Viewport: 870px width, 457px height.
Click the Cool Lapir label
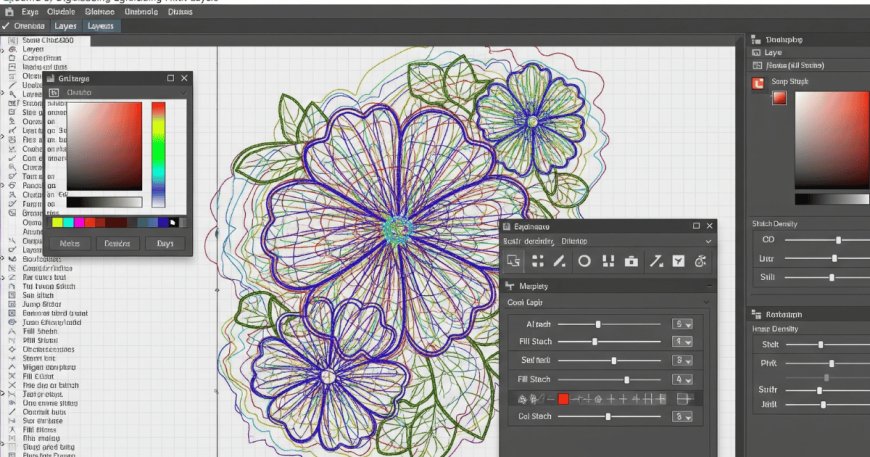(525, 303)
